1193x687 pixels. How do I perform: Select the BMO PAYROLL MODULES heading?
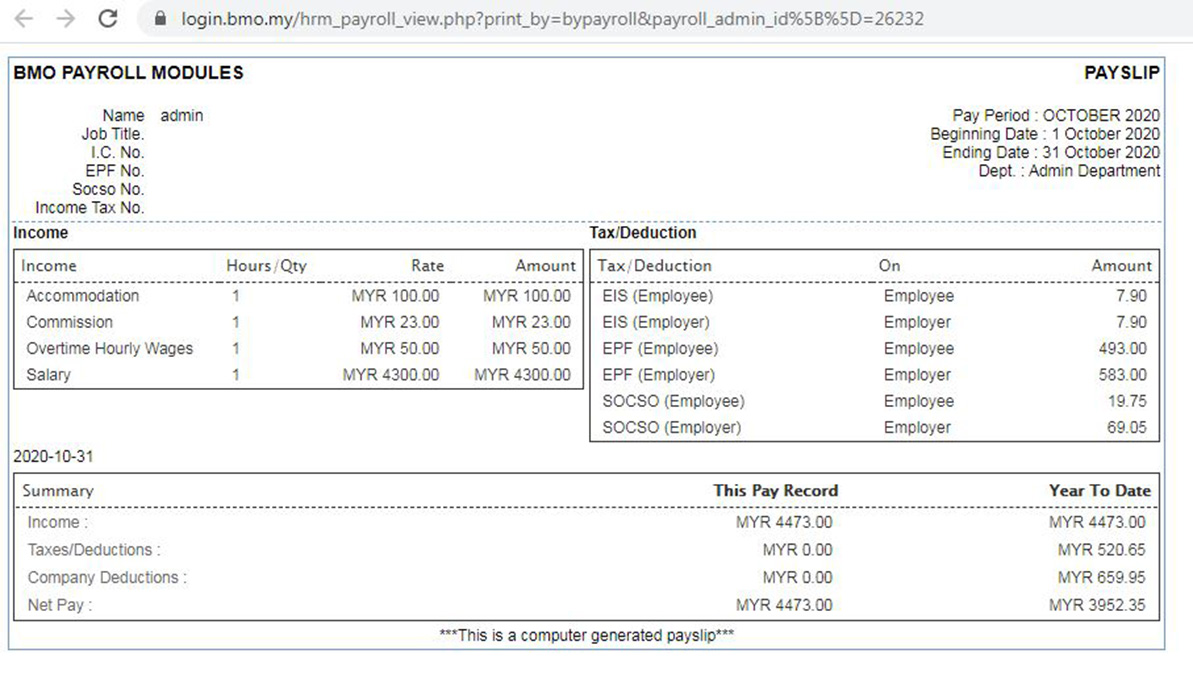pyautogui.click(x=129, y=73)
